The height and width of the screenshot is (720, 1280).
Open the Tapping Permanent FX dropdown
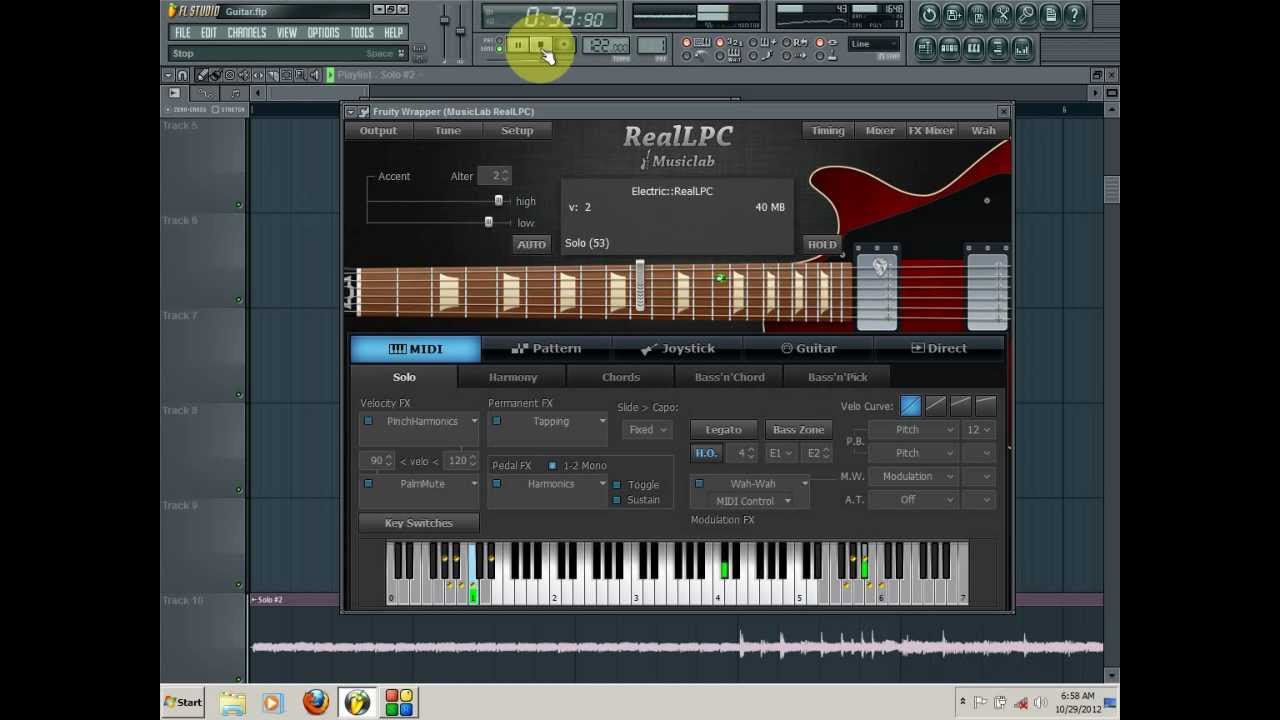click(x=602, y=421)
